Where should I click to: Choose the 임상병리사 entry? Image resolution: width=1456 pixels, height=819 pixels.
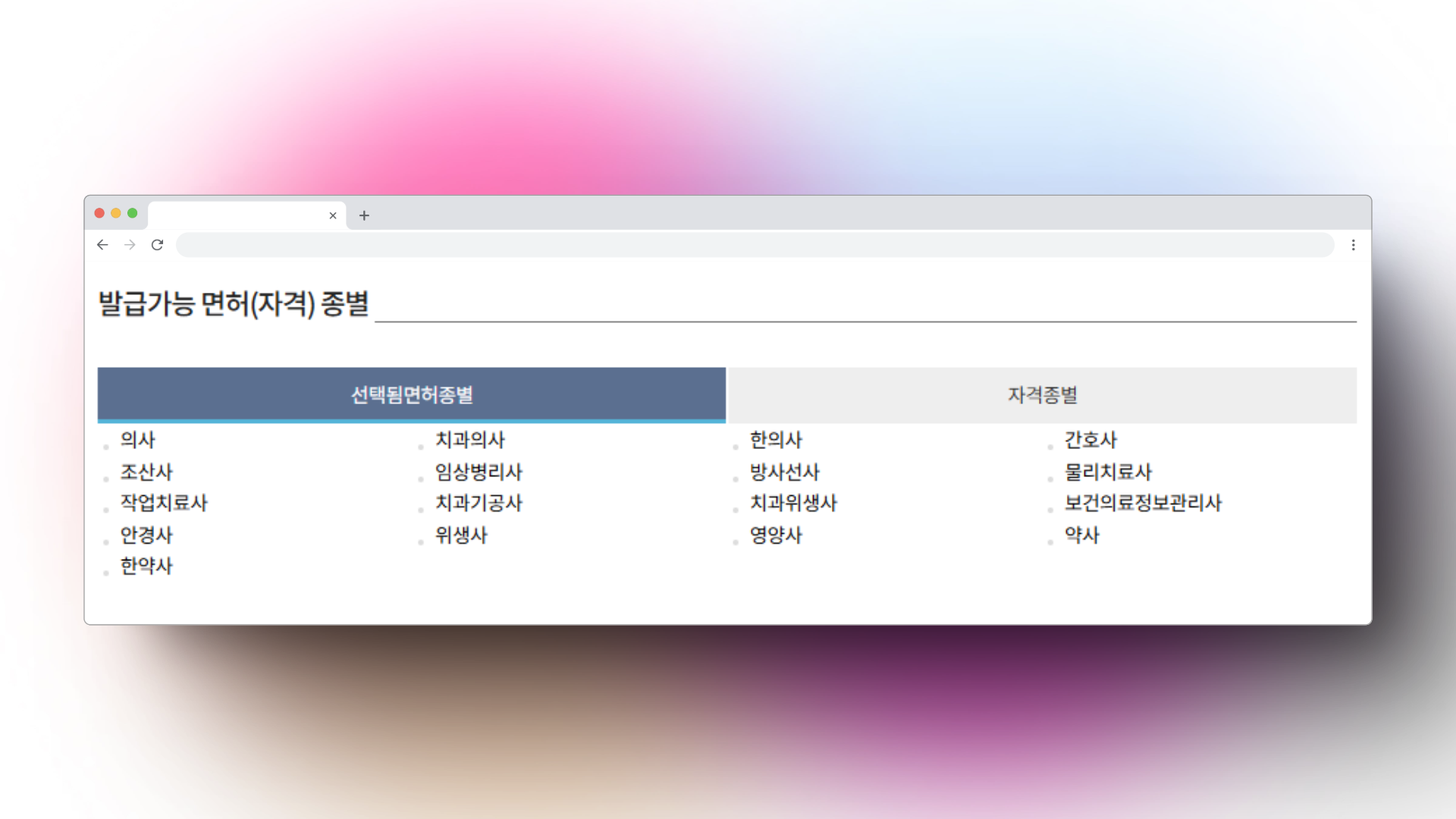[479, 472]
